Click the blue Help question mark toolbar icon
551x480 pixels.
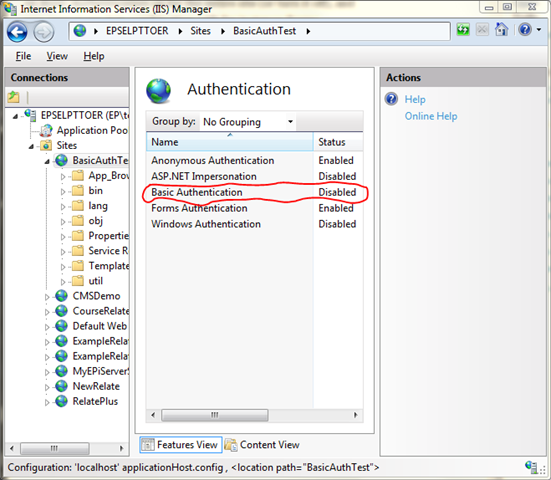pos(525,30)
